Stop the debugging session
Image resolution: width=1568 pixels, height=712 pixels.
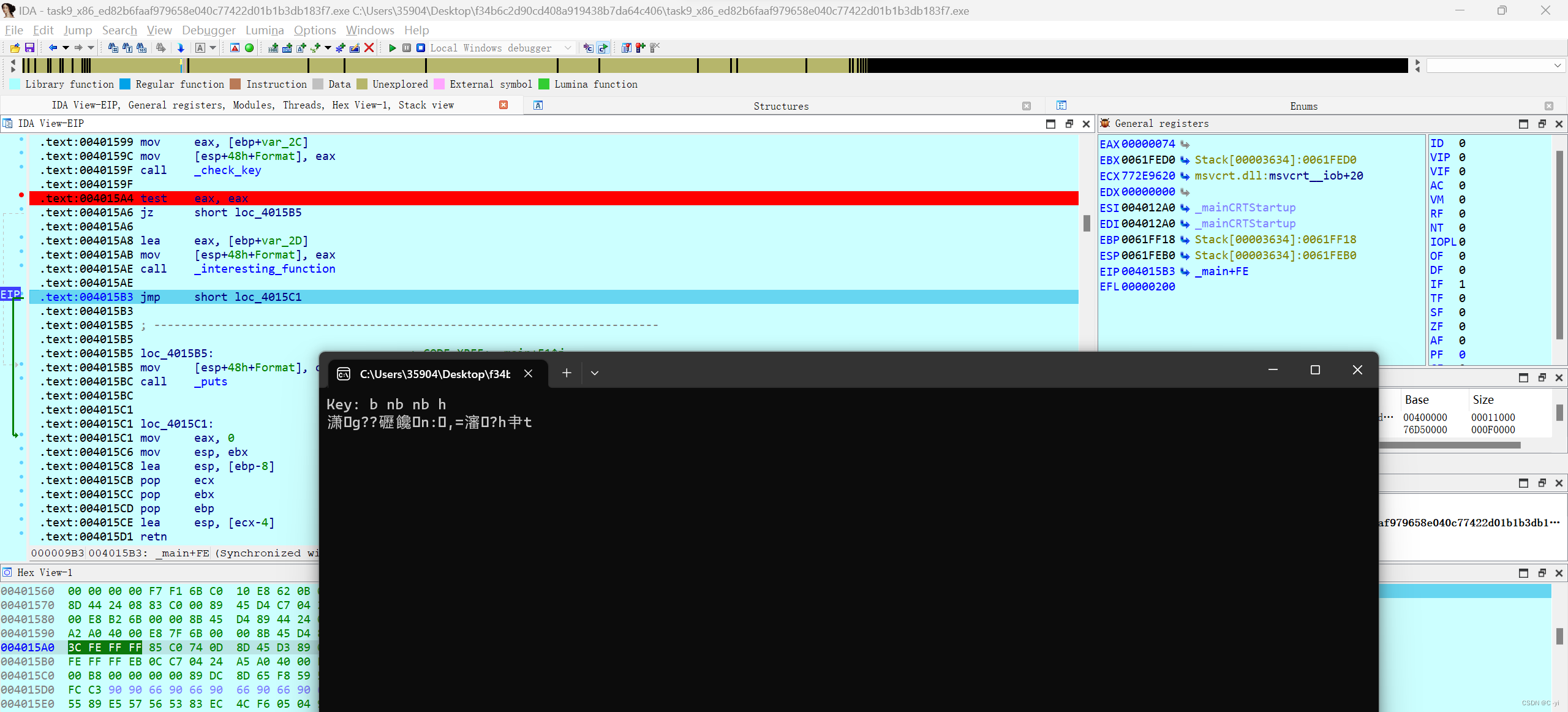[x=421, y=48]
